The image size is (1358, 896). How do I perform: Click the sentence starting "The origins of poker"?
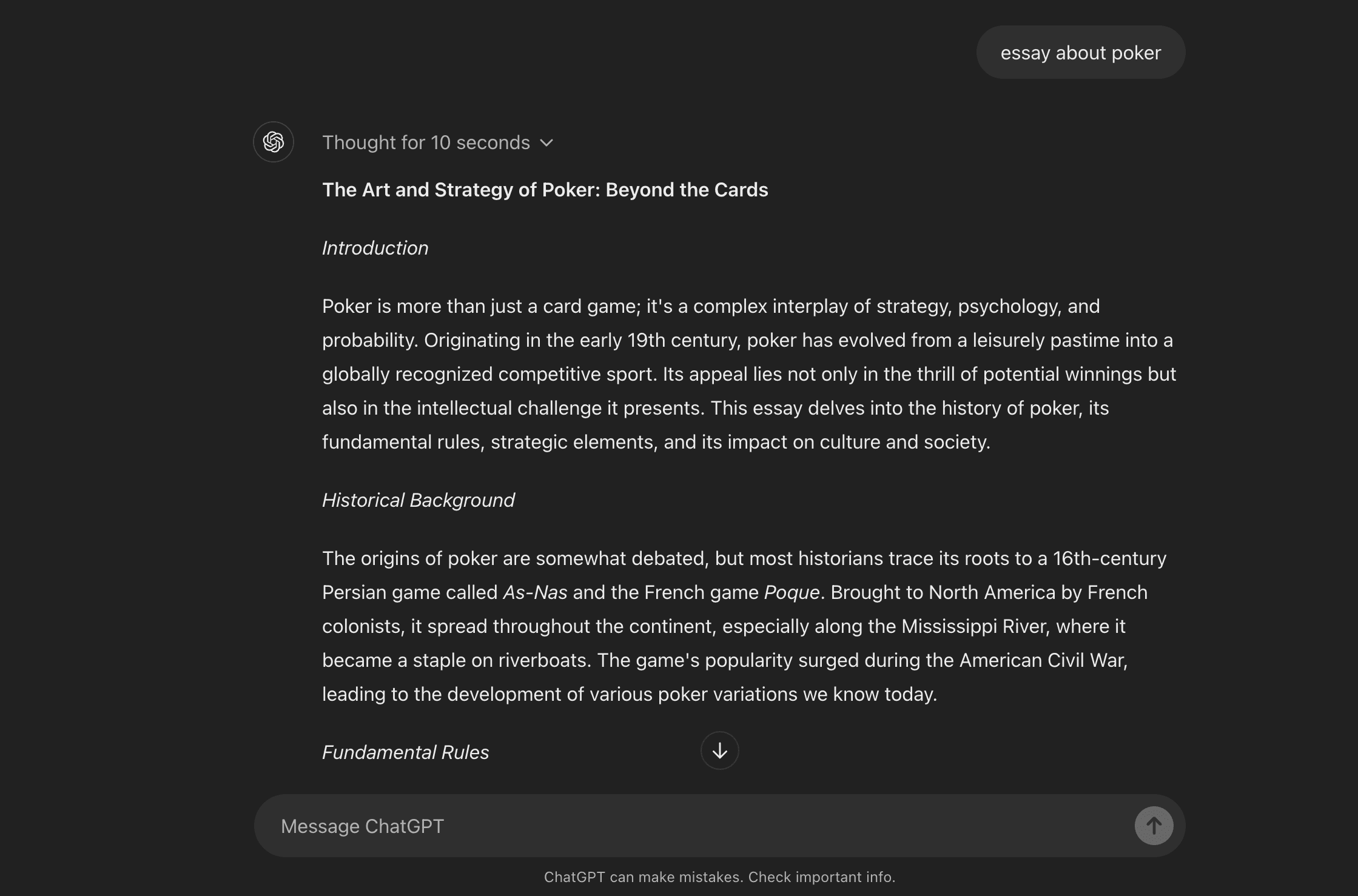(x=516, y=558)
